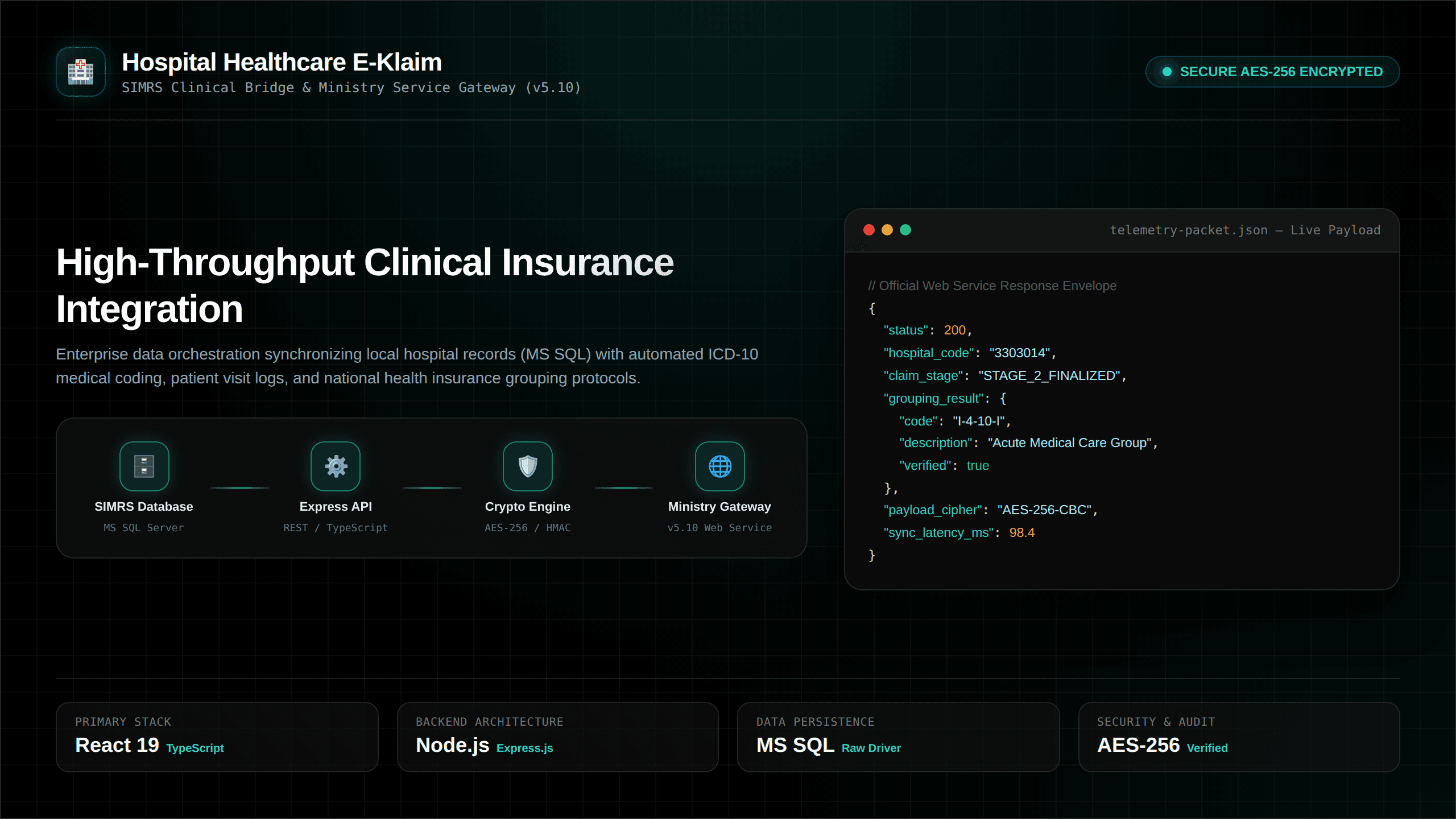Click the Verified tag beside AES-256
The image size is (1456, 819).
click(x=1207, y=748)
